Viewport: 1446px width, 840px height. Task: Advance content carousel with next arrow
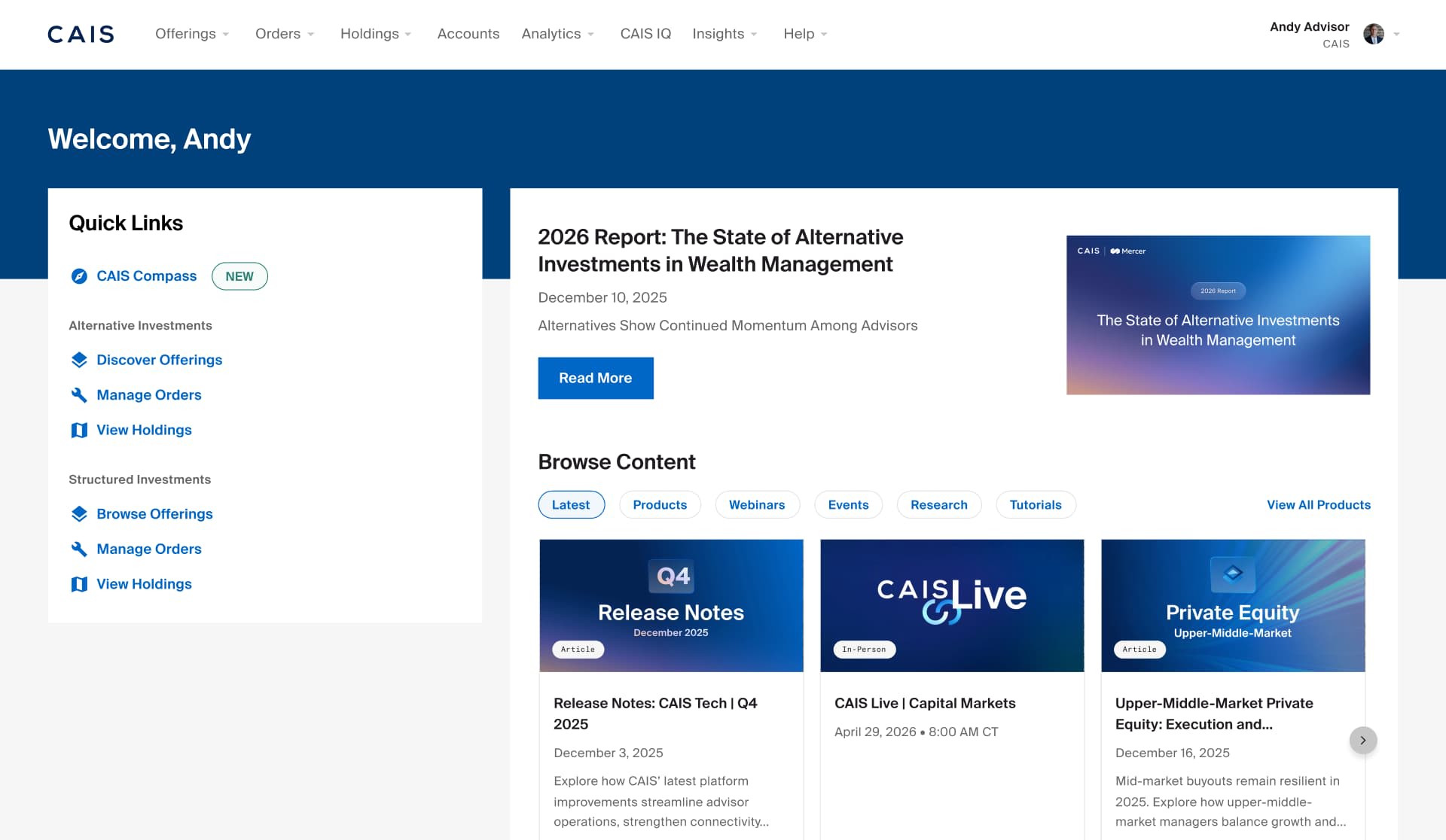[x=1362, y=740]
